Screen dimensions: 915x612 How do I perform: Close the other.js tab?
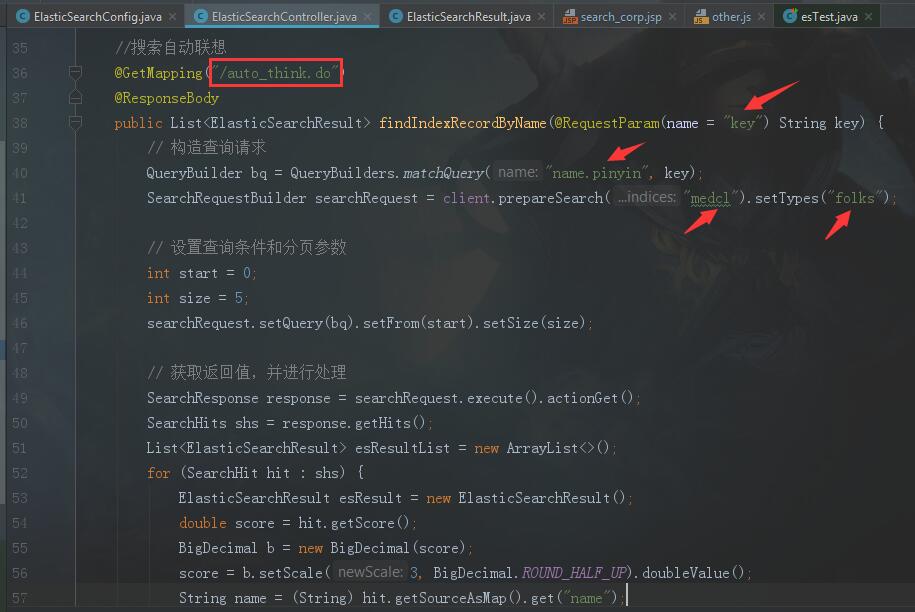tap(762, 17)
